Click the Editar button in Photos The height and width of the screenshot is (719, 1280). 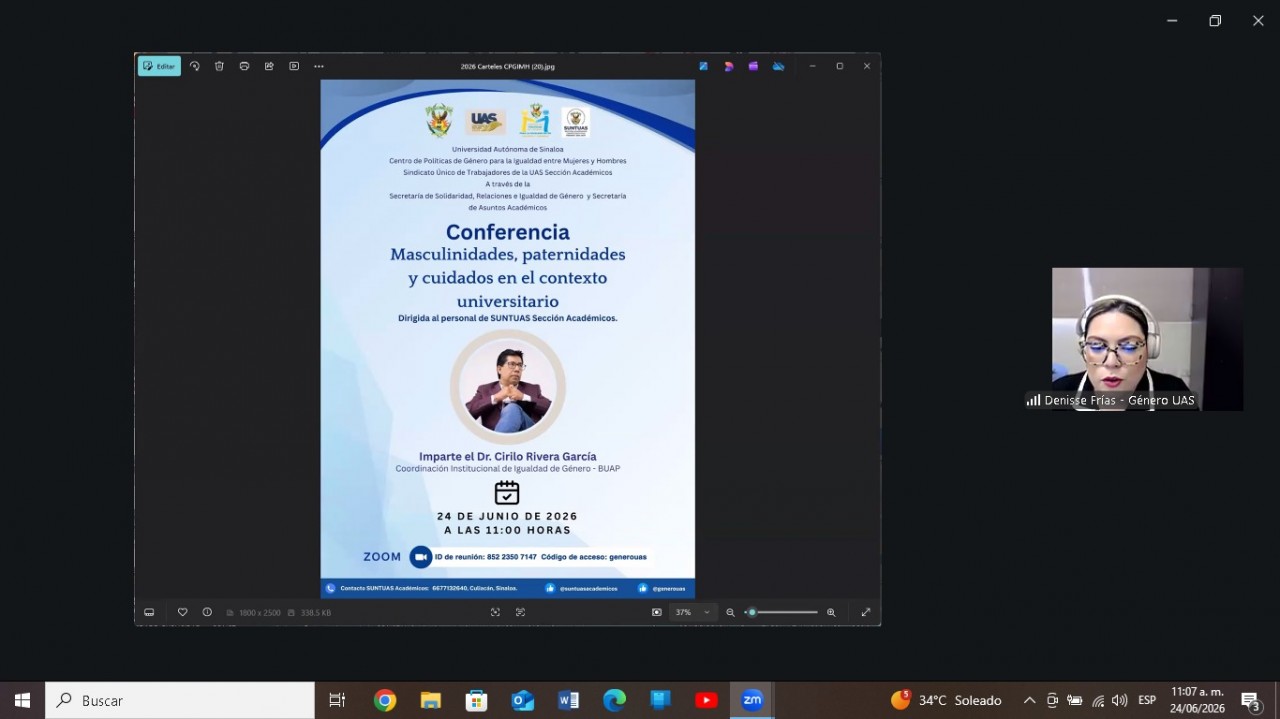tap(159, 66)
